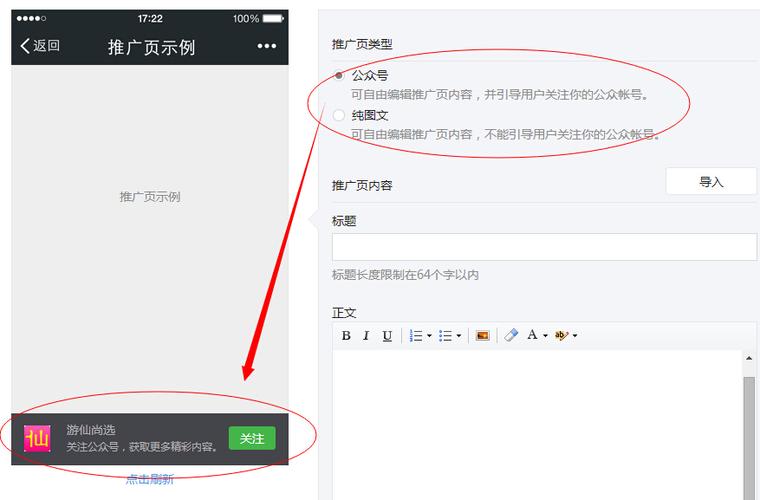Select the 公众号 promotion page type
The image size is (760, 500).
339,75
